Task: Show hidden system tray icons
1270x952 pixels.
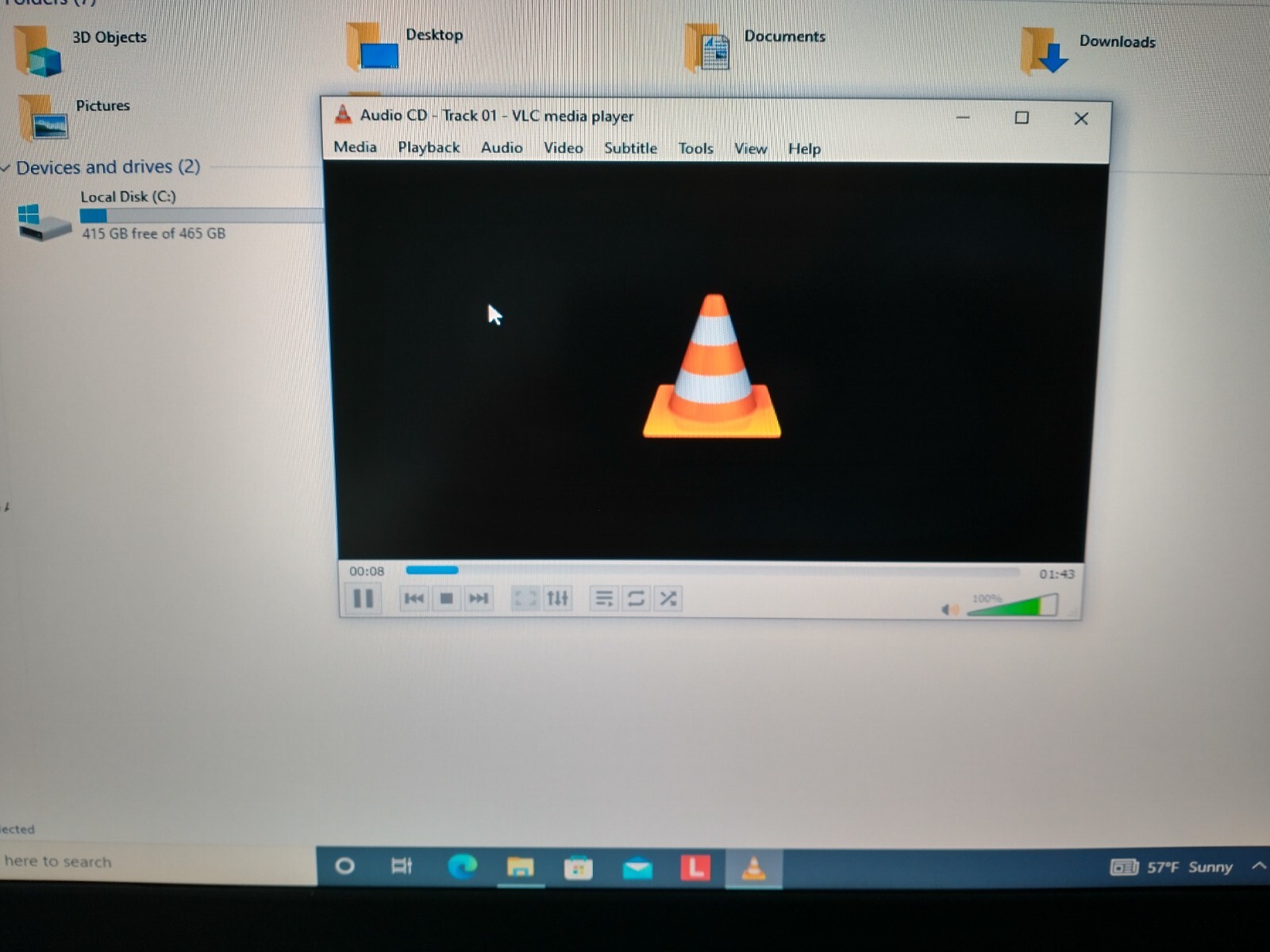Action: [1259, 866]
